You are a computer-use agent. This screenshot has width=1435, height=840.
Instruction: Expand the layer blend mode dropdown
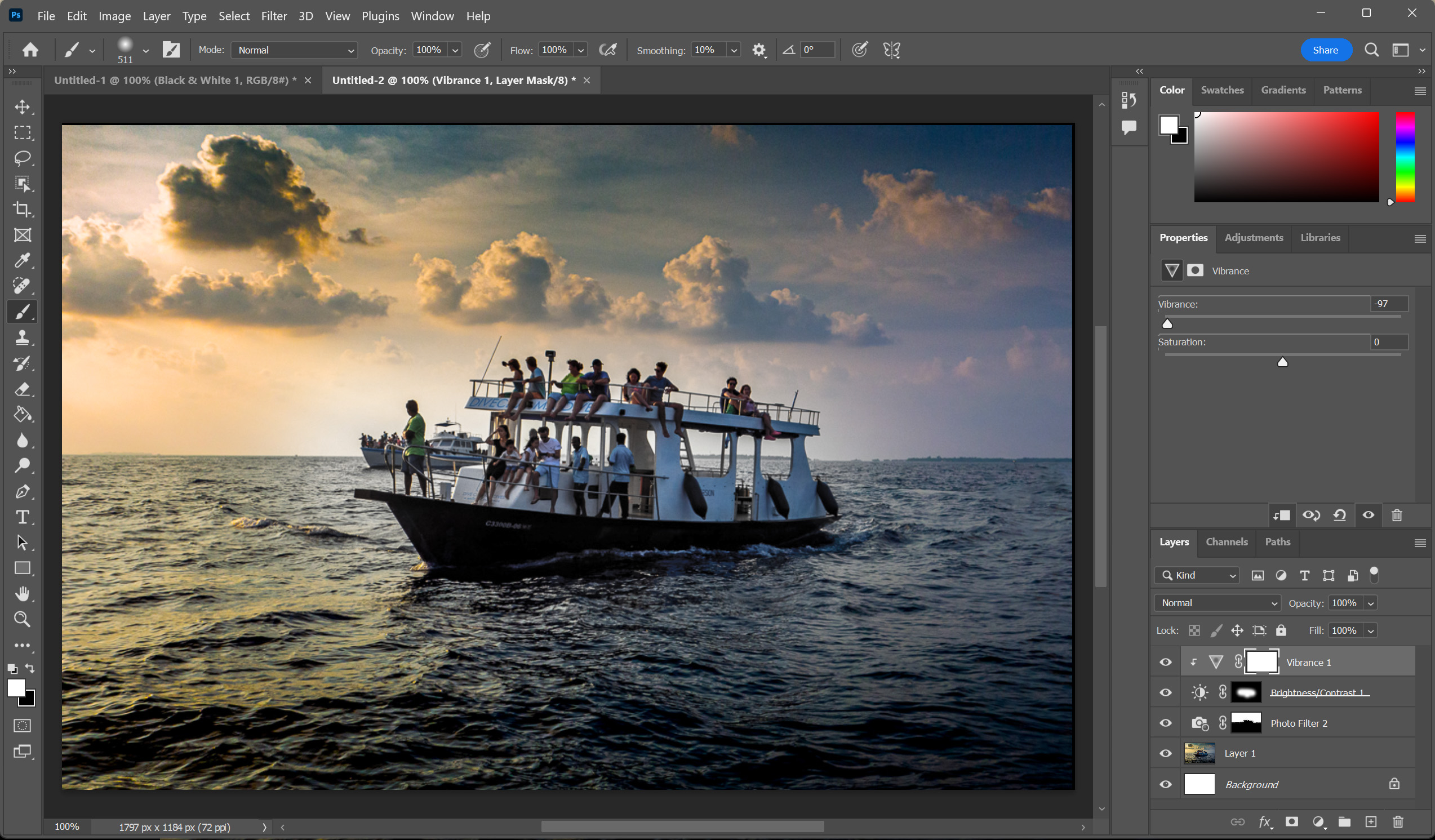tap(1218, 602)
